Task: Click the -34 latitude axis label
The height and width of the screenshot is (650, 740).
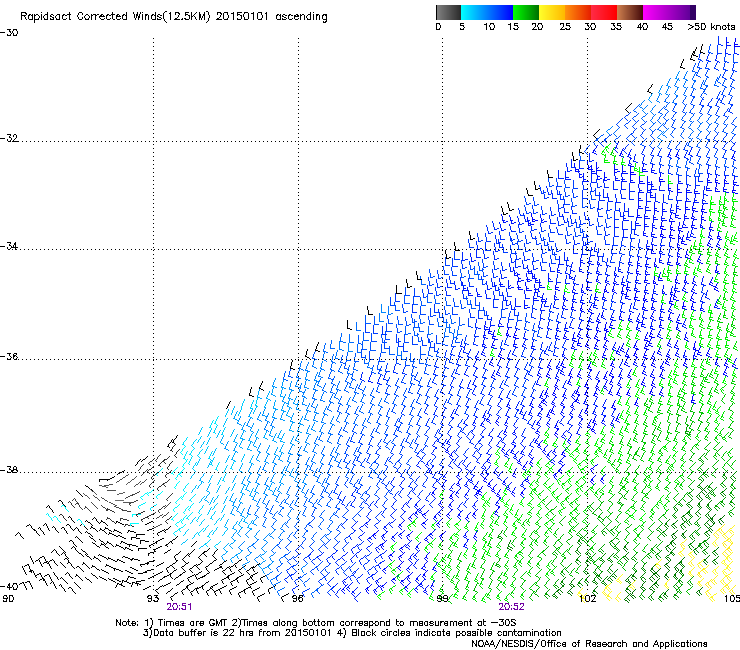Action: click(x=9, y=246)
